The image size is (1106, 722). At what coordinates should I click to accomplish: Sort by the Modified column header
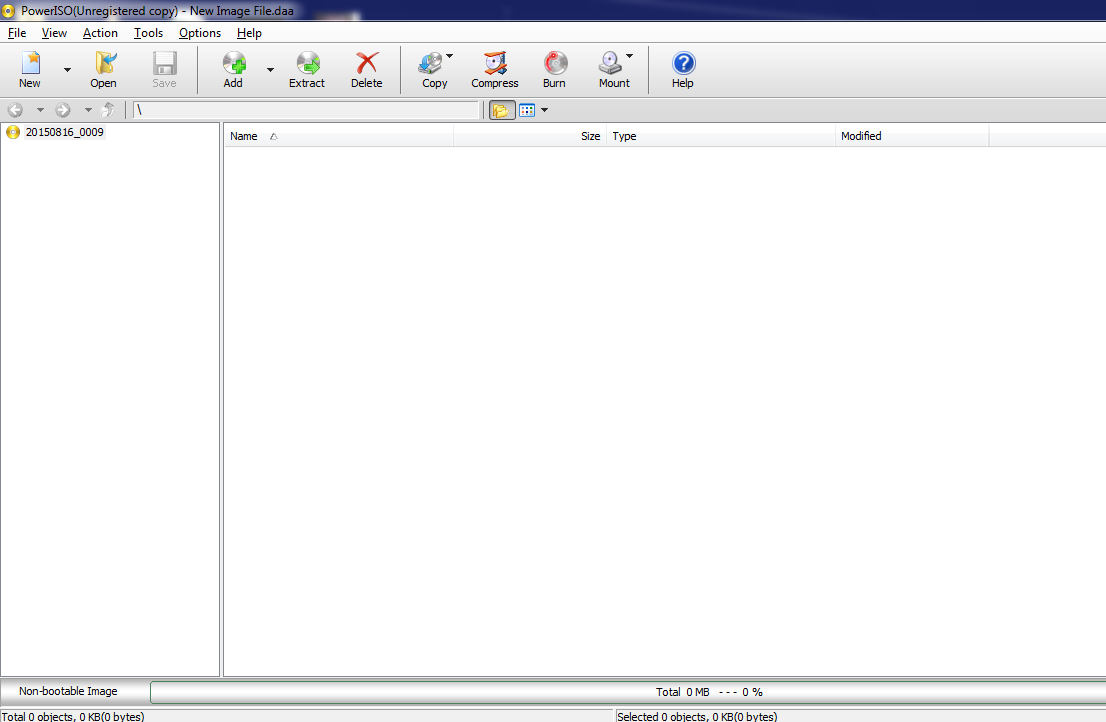point(912,136)
